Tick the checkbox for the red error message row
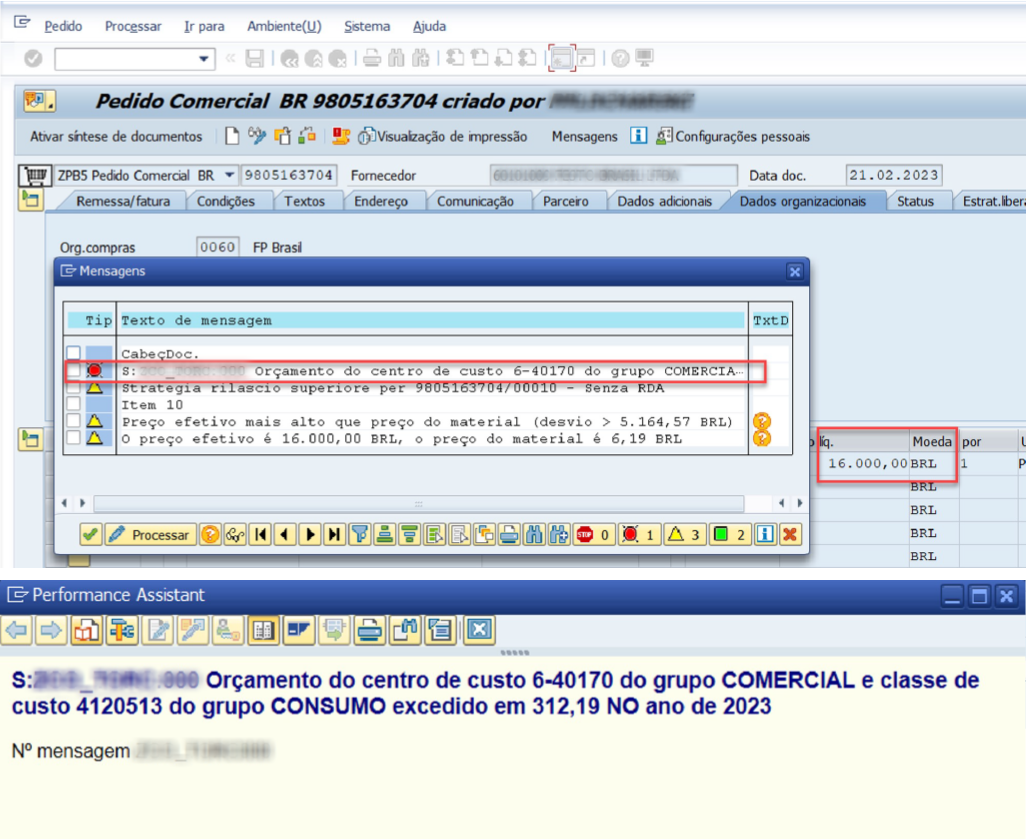Viewport: 1026px width, 840px height. 73,371
